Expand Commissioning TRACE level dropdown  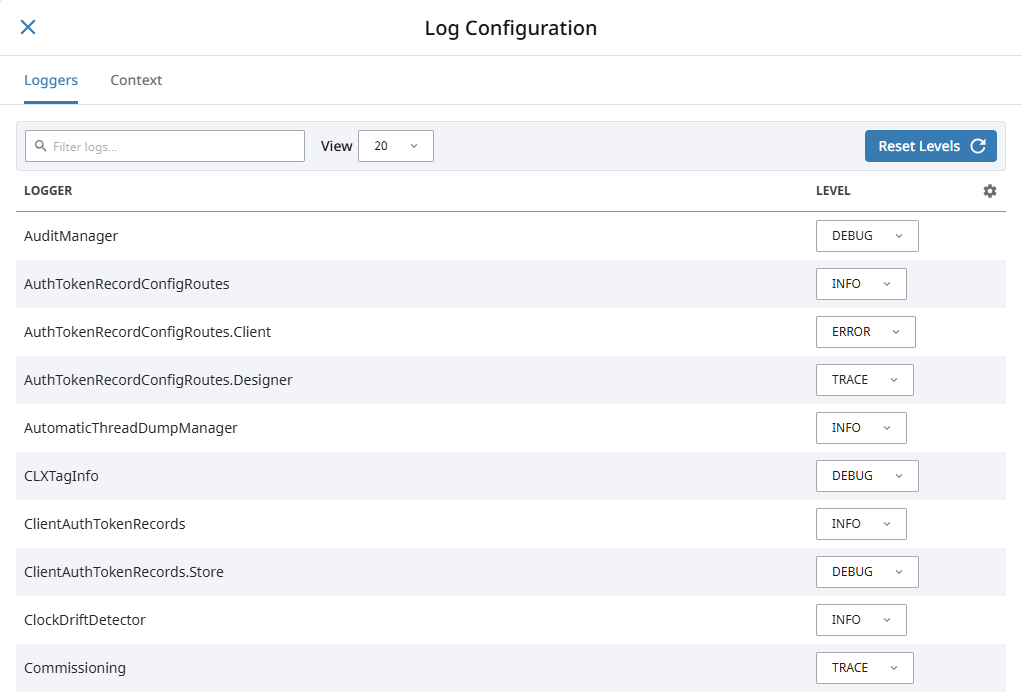pyautogui.click(x=864, y=668)
